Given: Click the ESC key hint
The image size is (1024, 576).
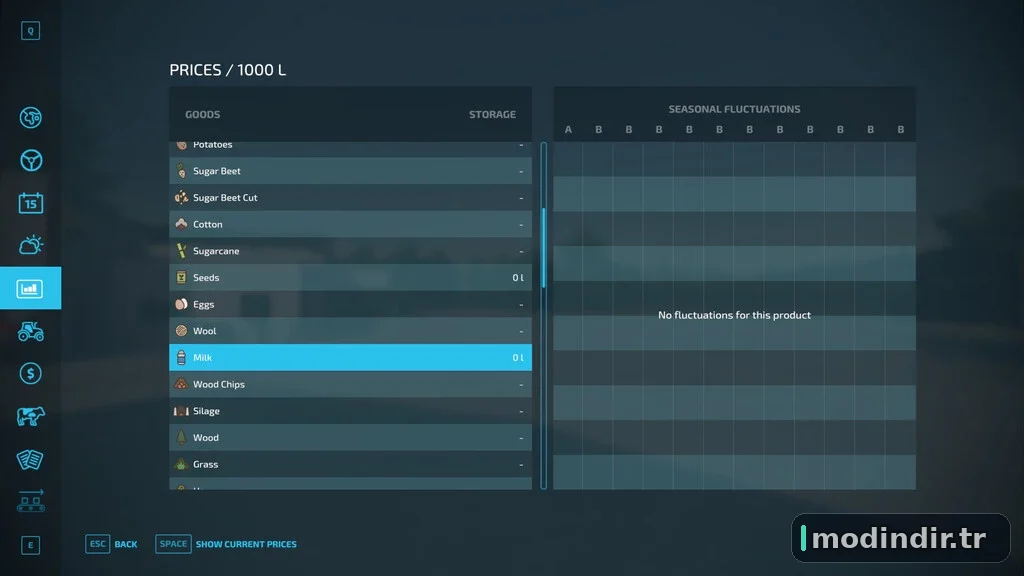Looking at the screenshot, I should point(97,544).
